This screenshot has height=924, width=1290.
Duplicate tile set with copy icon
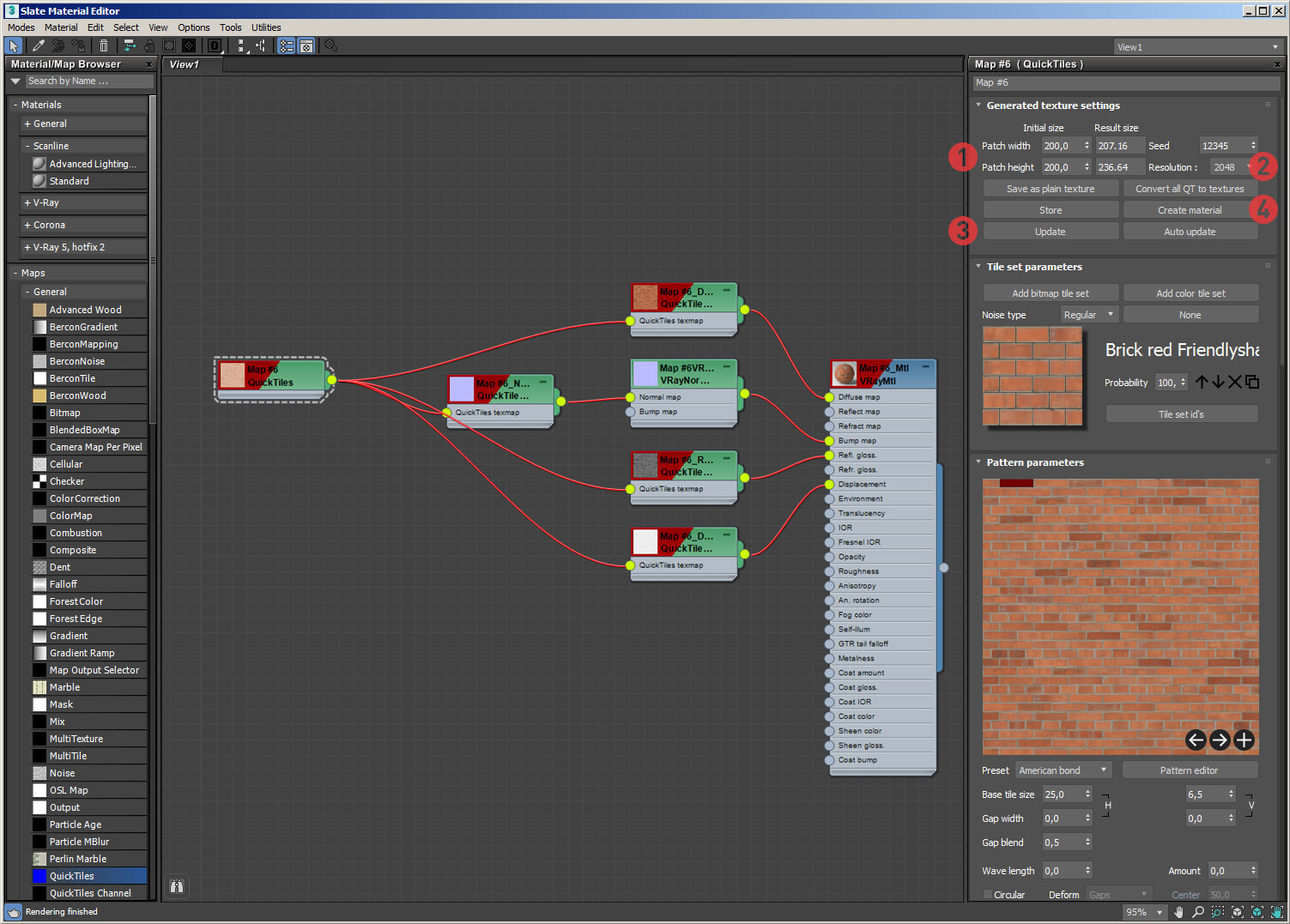(1252, 382)
